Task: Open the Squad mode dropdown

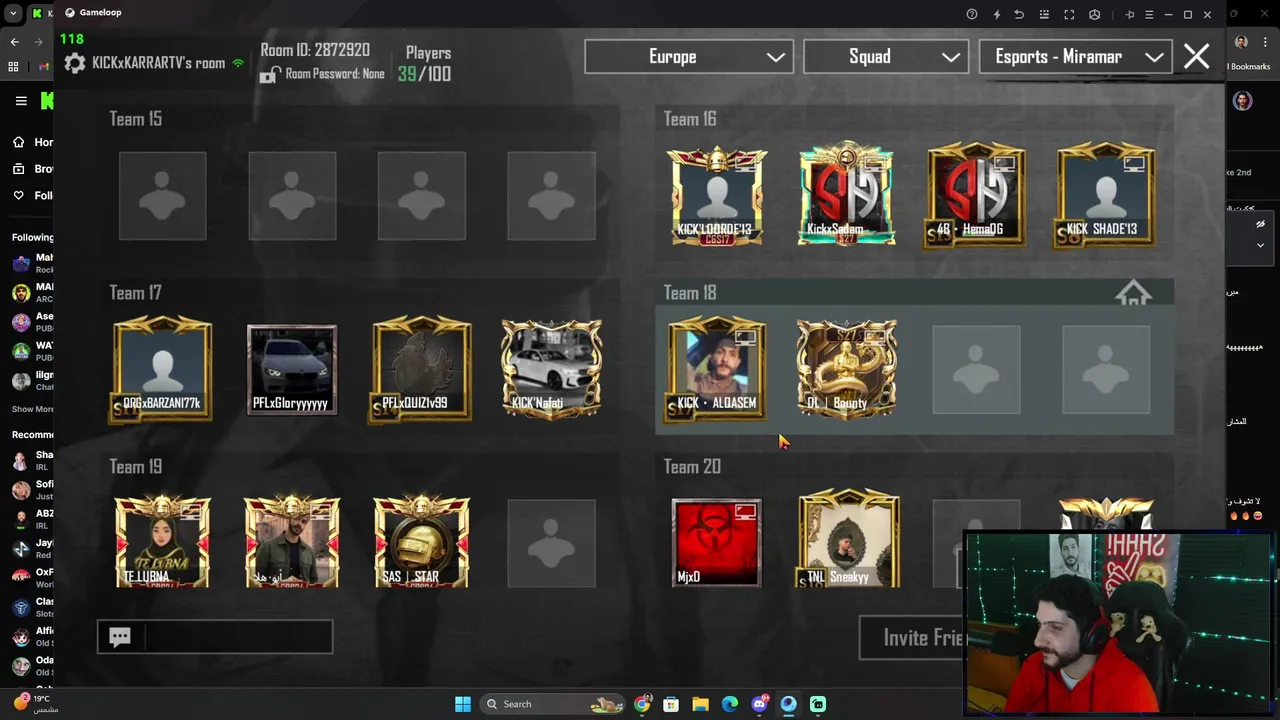Action: [886, 57]
